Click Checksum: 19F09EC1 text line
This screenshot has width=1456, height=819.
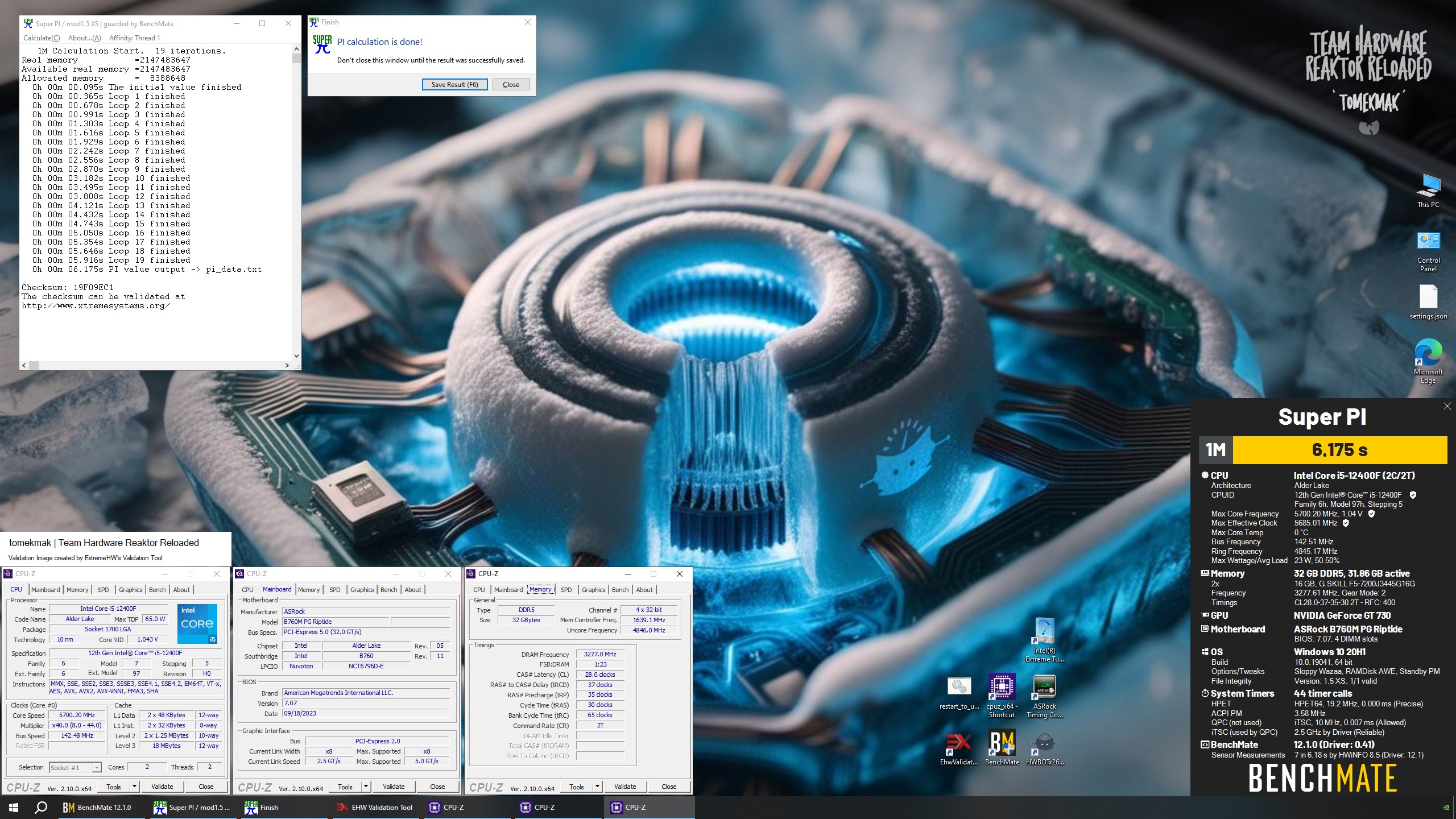68,287
